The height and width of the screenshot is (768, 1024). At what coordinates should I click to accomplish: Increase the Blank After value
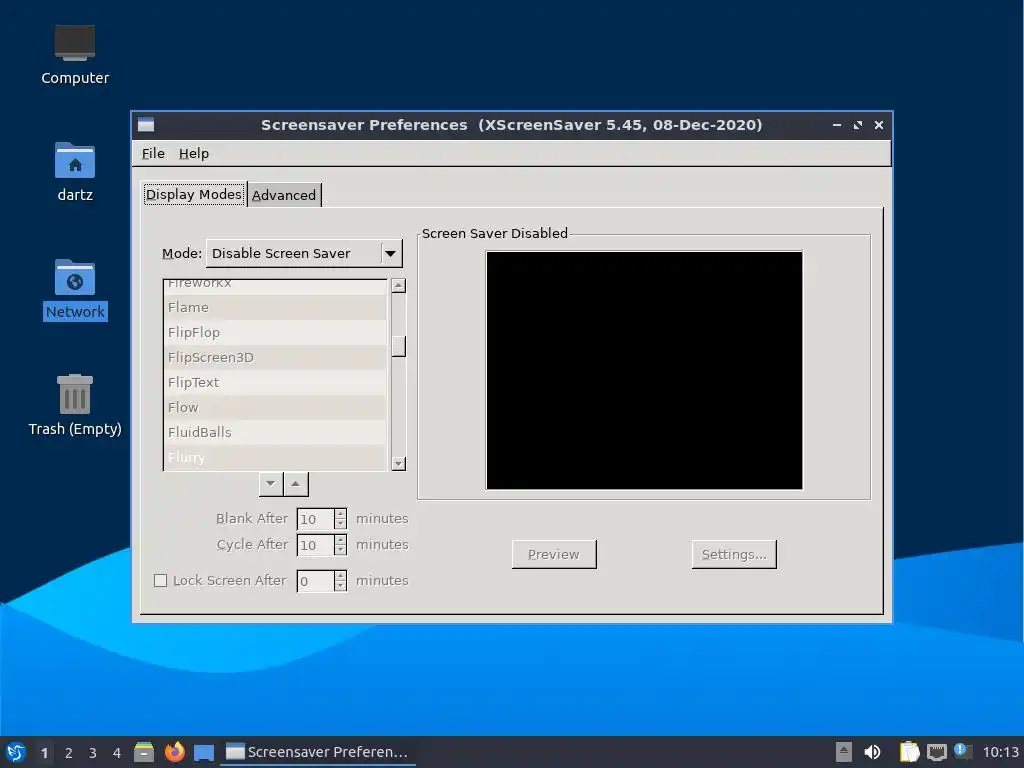(x=340, y=514)
